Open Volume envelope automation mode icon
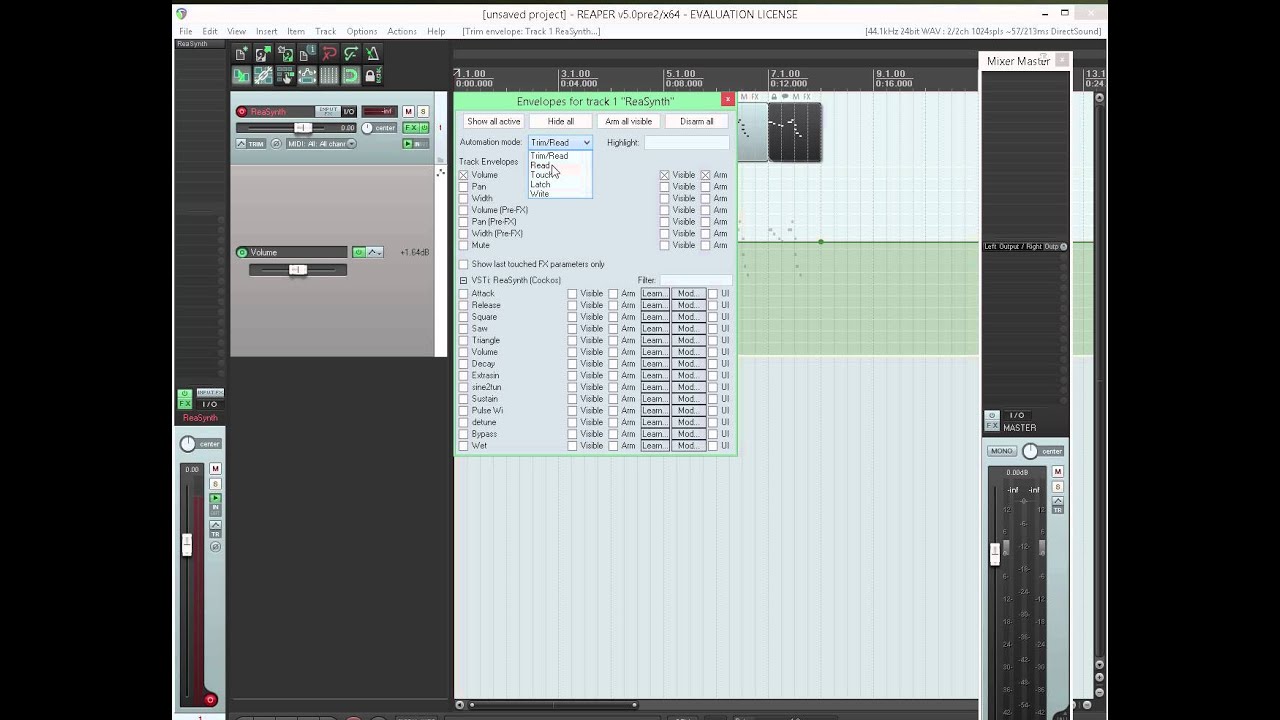1280x720 pixels. click(x=374, y=252)
